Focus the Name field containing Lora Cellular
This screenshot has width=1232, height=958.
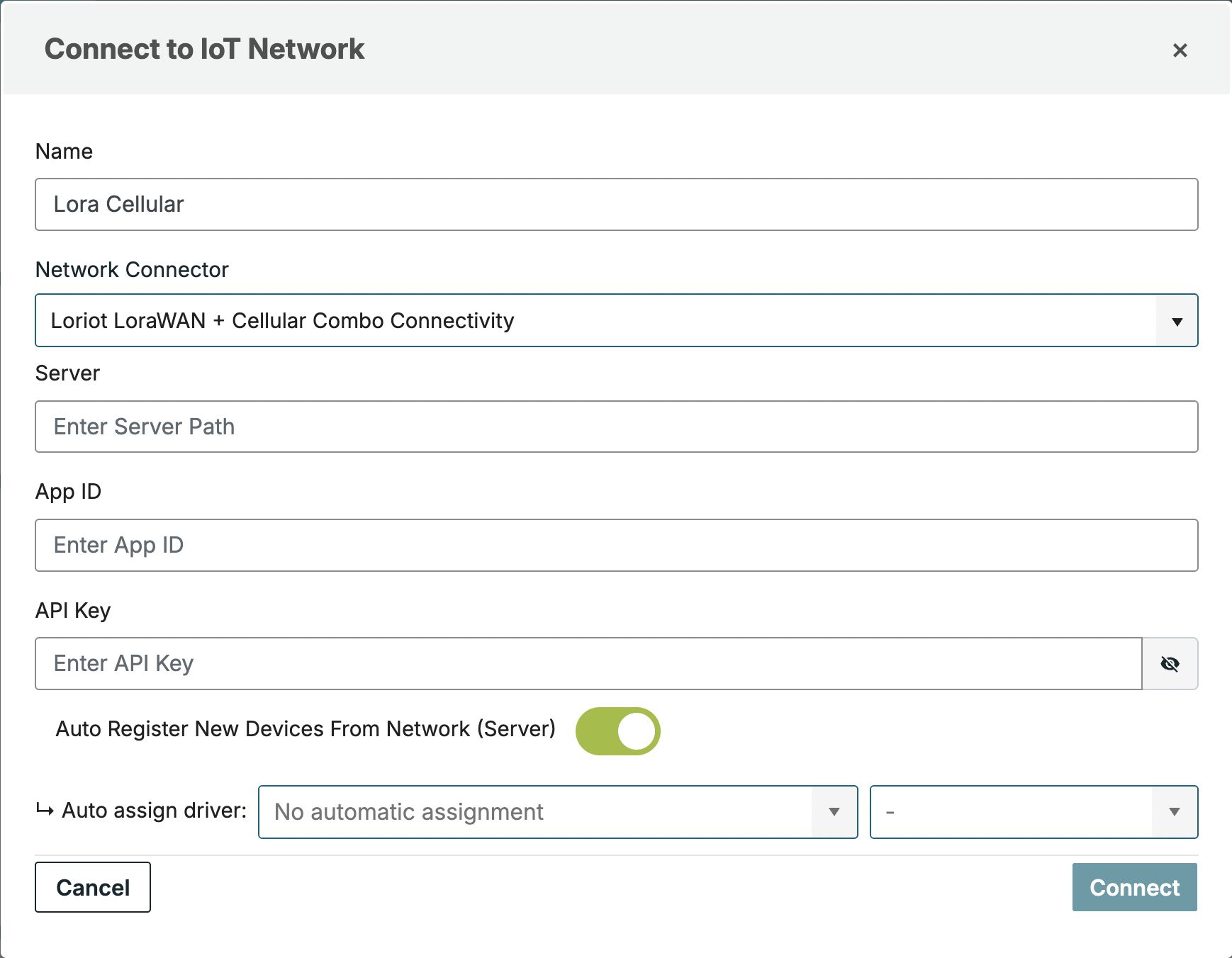pyautogui.click(x=616, y=205)
